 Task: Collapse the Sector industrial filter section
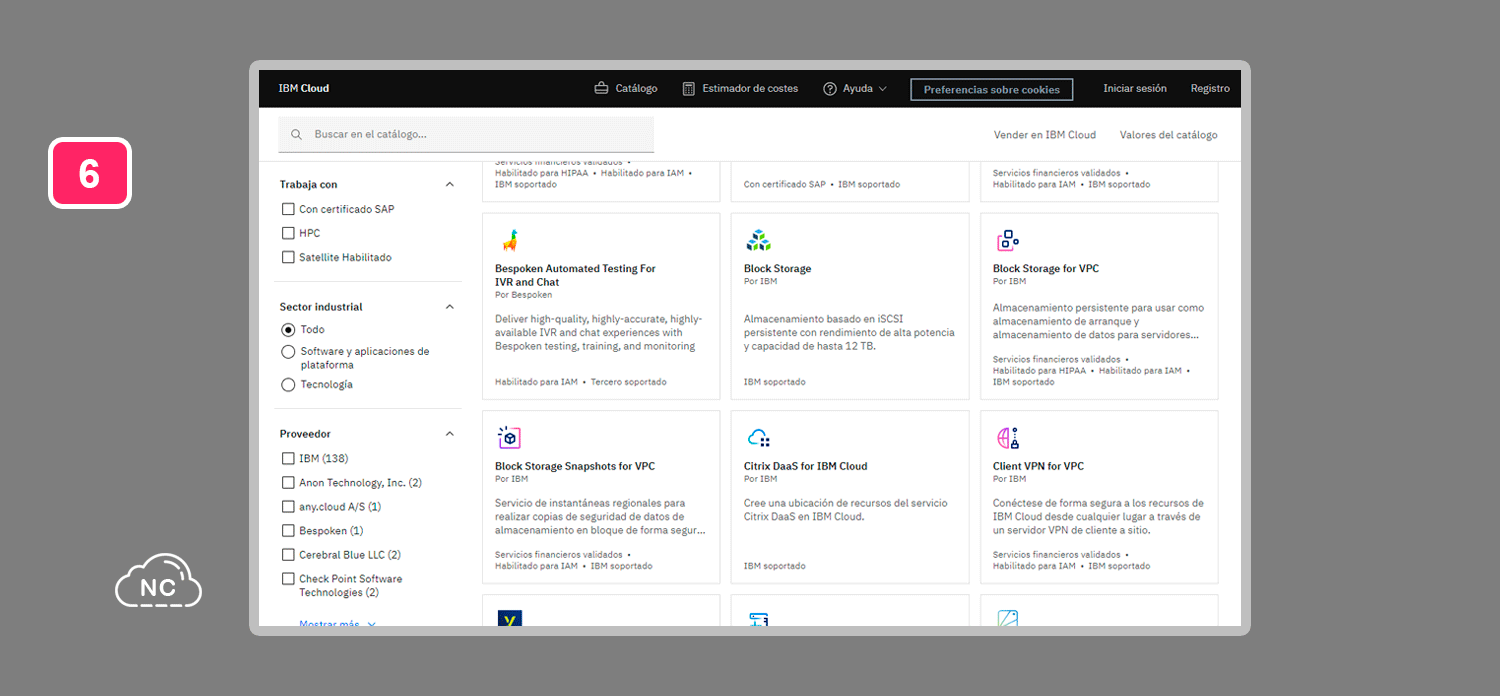click(449, 307)
